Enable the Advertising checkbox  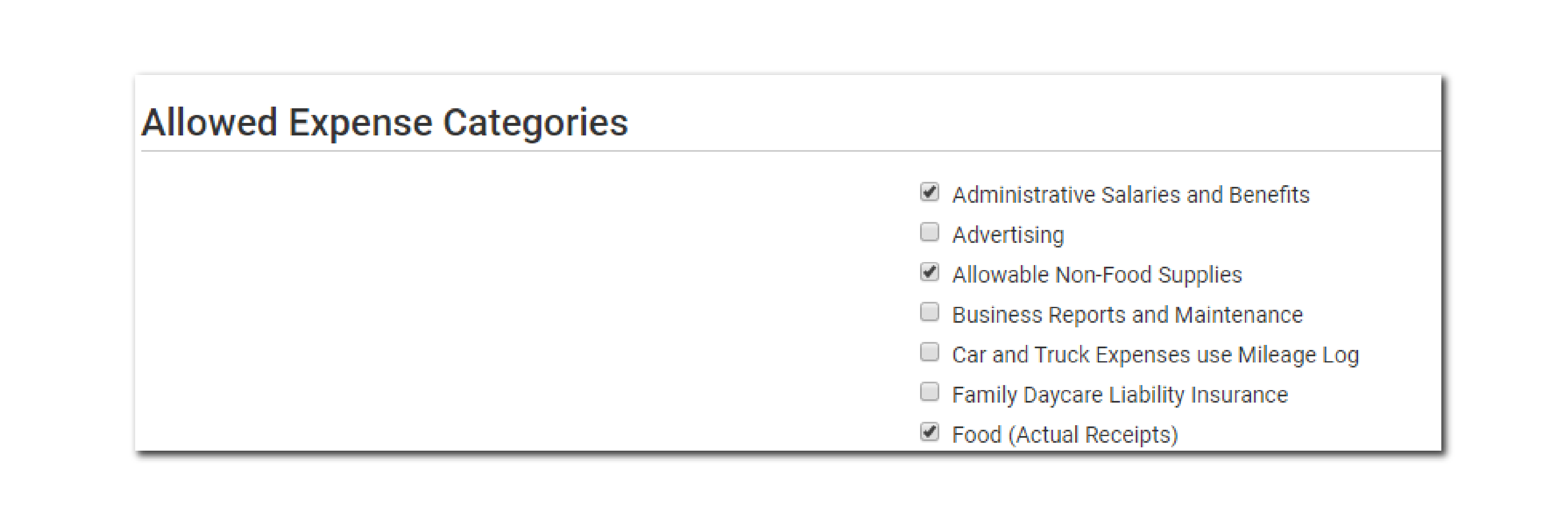pos(929,232)
